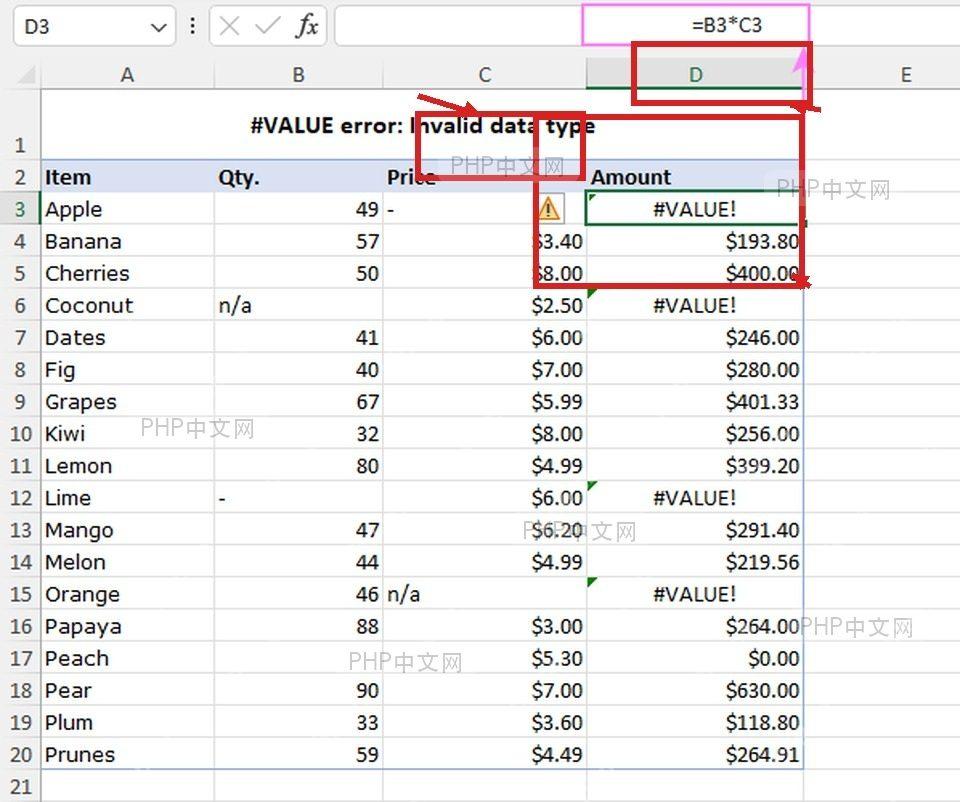
Task: Select row 6 header
Action: (20, 305)
